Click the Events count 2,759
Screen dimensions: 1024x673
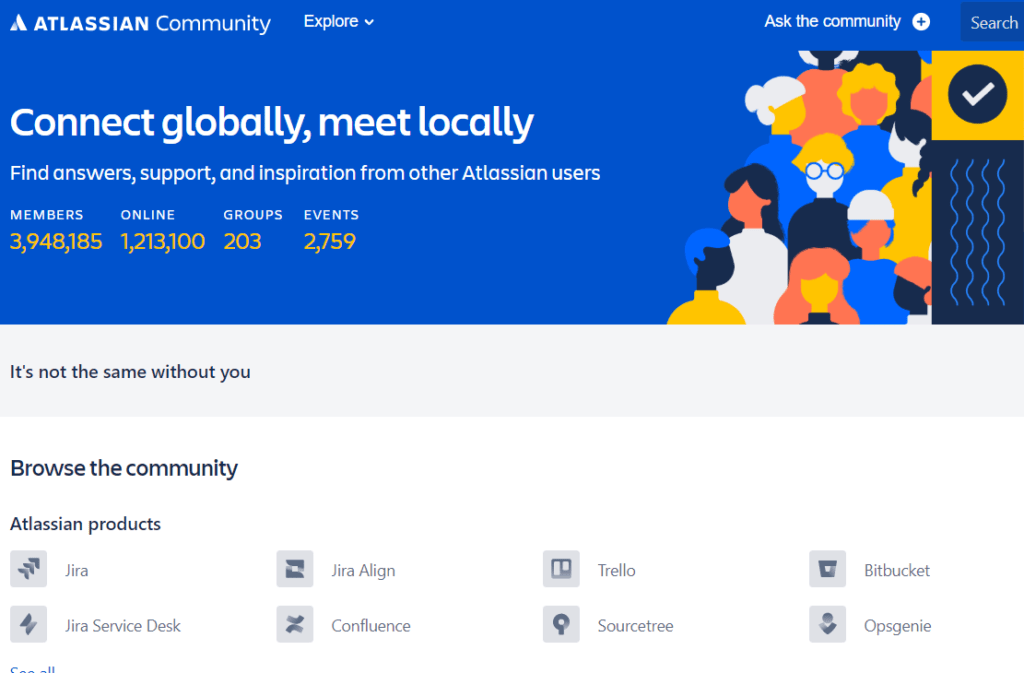click(329, 241)
